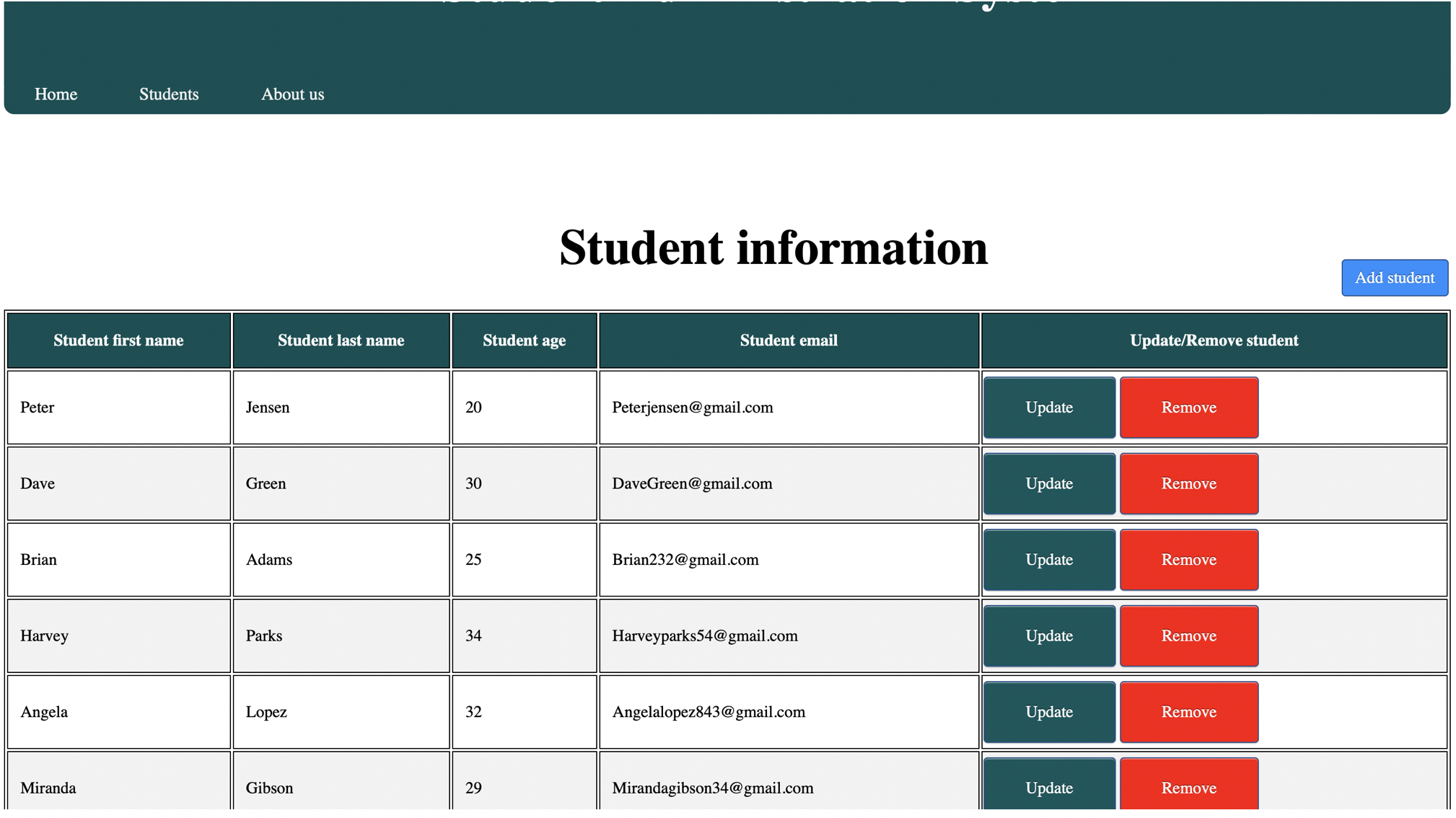Click the first name cell 'Dave'
1456x818 pixels.
(119, 484)
